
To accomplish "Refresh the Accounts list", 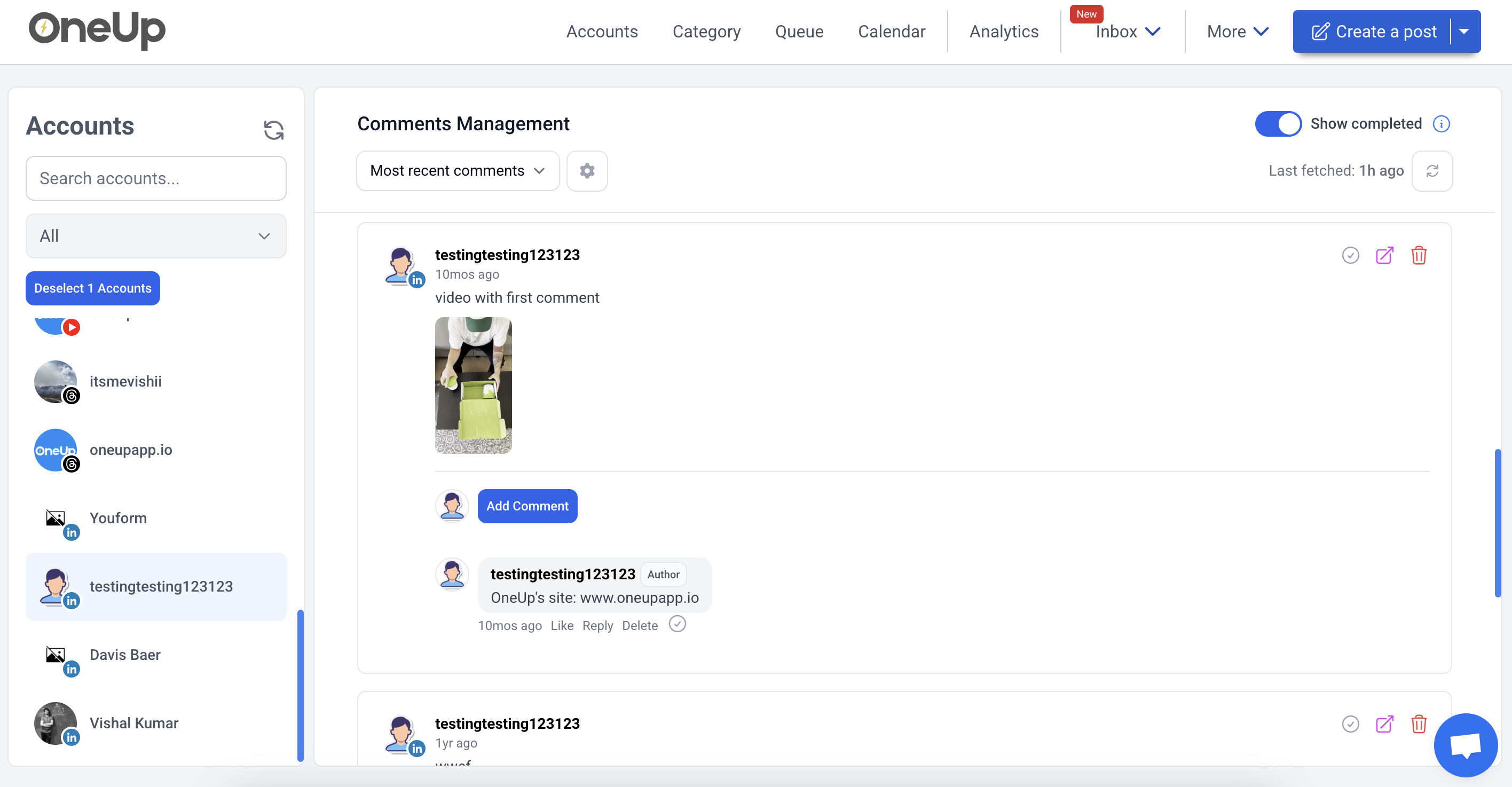I will (x=273, y=130).
